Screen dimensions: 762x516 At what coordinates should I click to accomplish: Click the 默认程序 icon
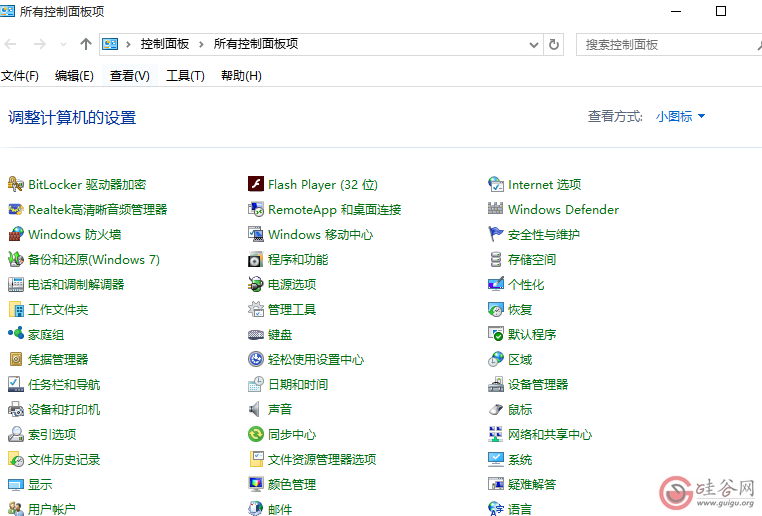pos(496,334)
